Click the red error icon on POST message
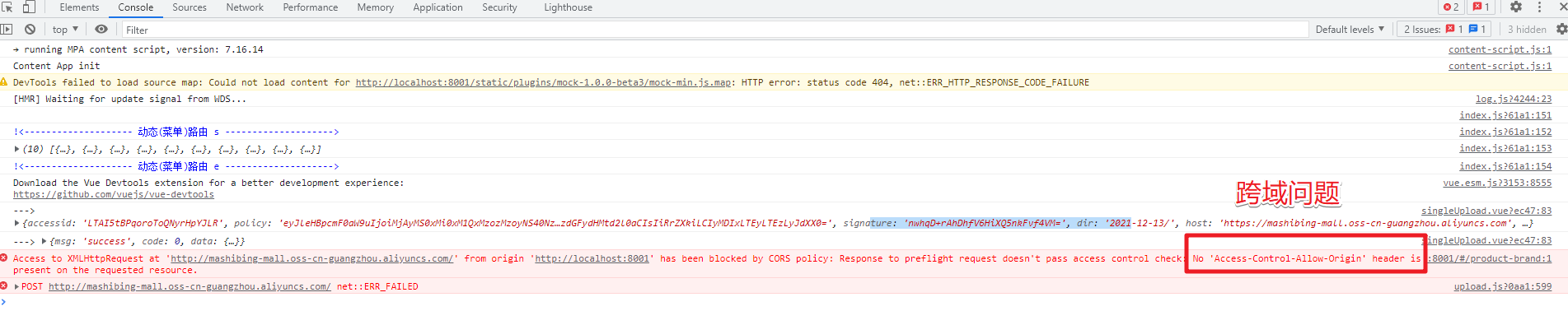 tap(5, 286)
